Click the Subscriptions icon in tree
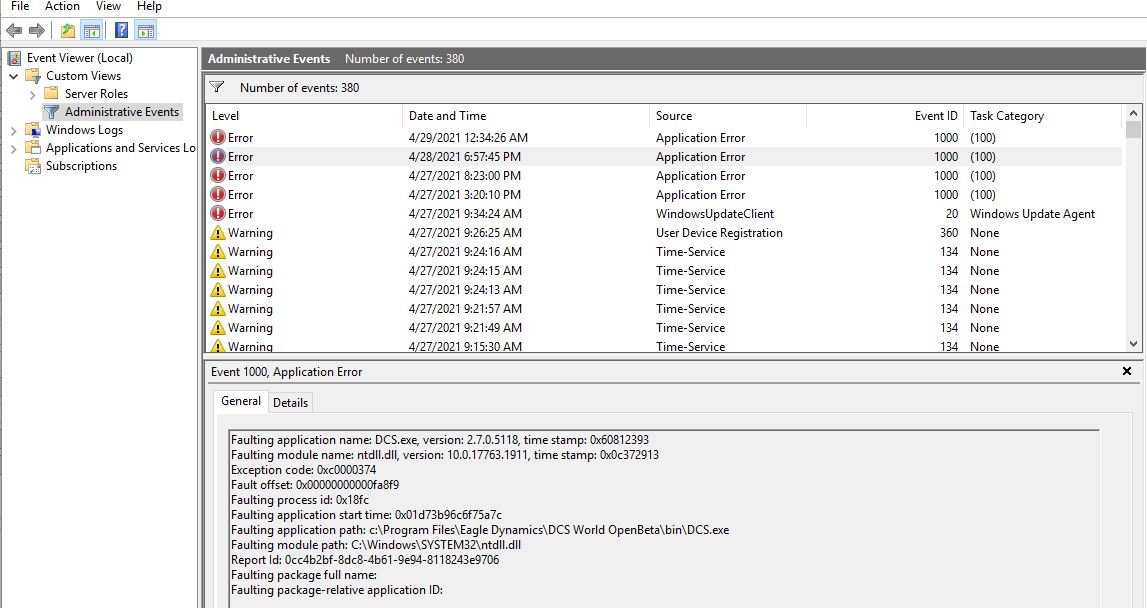1147x608 pixels. pyautogui.click(x=33, y=166)
